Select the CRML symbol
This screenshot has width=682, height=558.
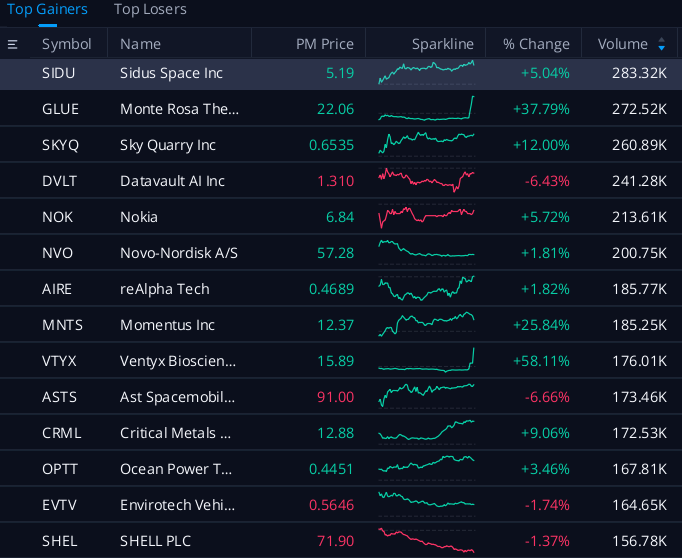pos(62,433)
